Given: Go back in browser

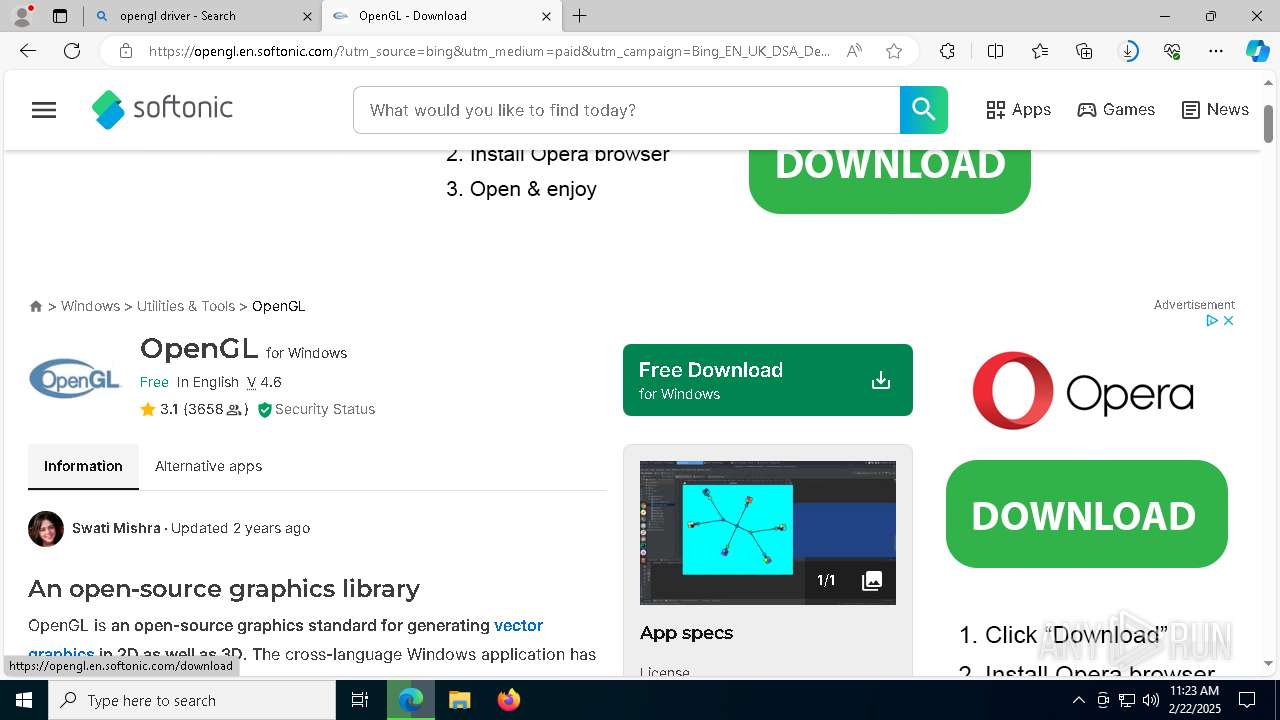Looking at the screenshot, I should 28,51.
